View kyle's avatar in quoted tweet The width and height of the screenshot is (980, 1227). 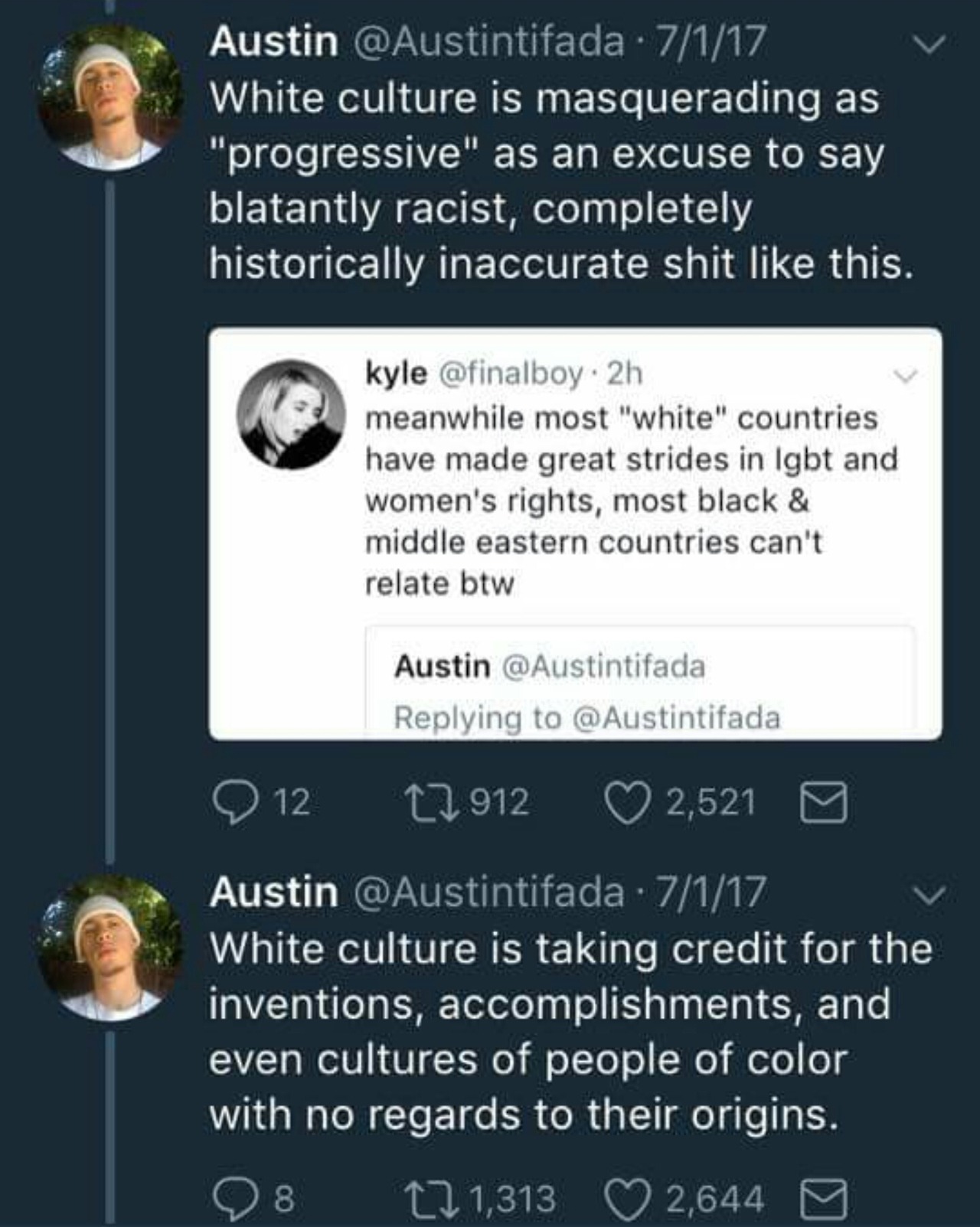pos(291,413)
